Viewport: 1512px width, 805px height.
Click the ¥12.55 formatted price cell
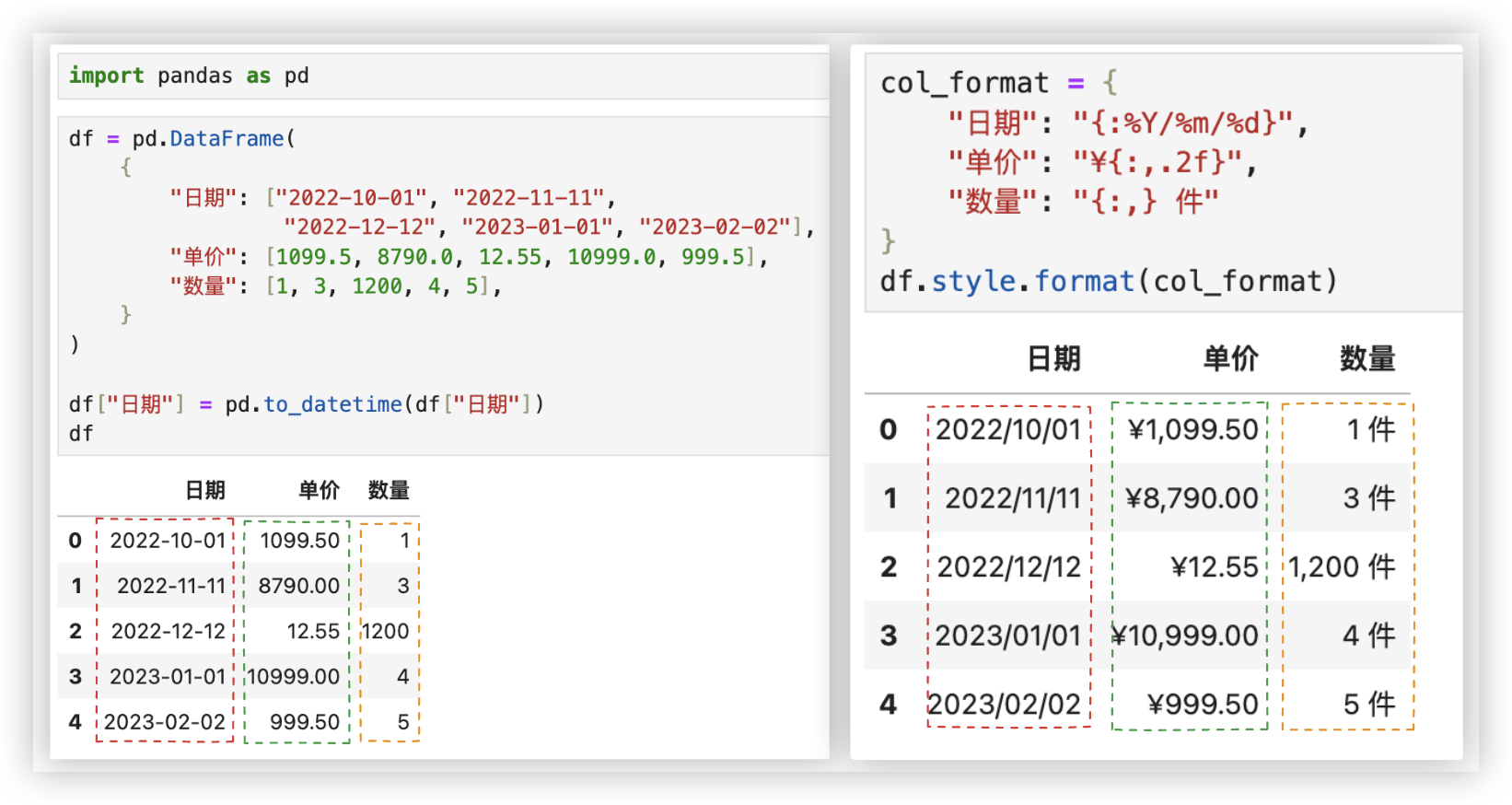point(1214,567)
